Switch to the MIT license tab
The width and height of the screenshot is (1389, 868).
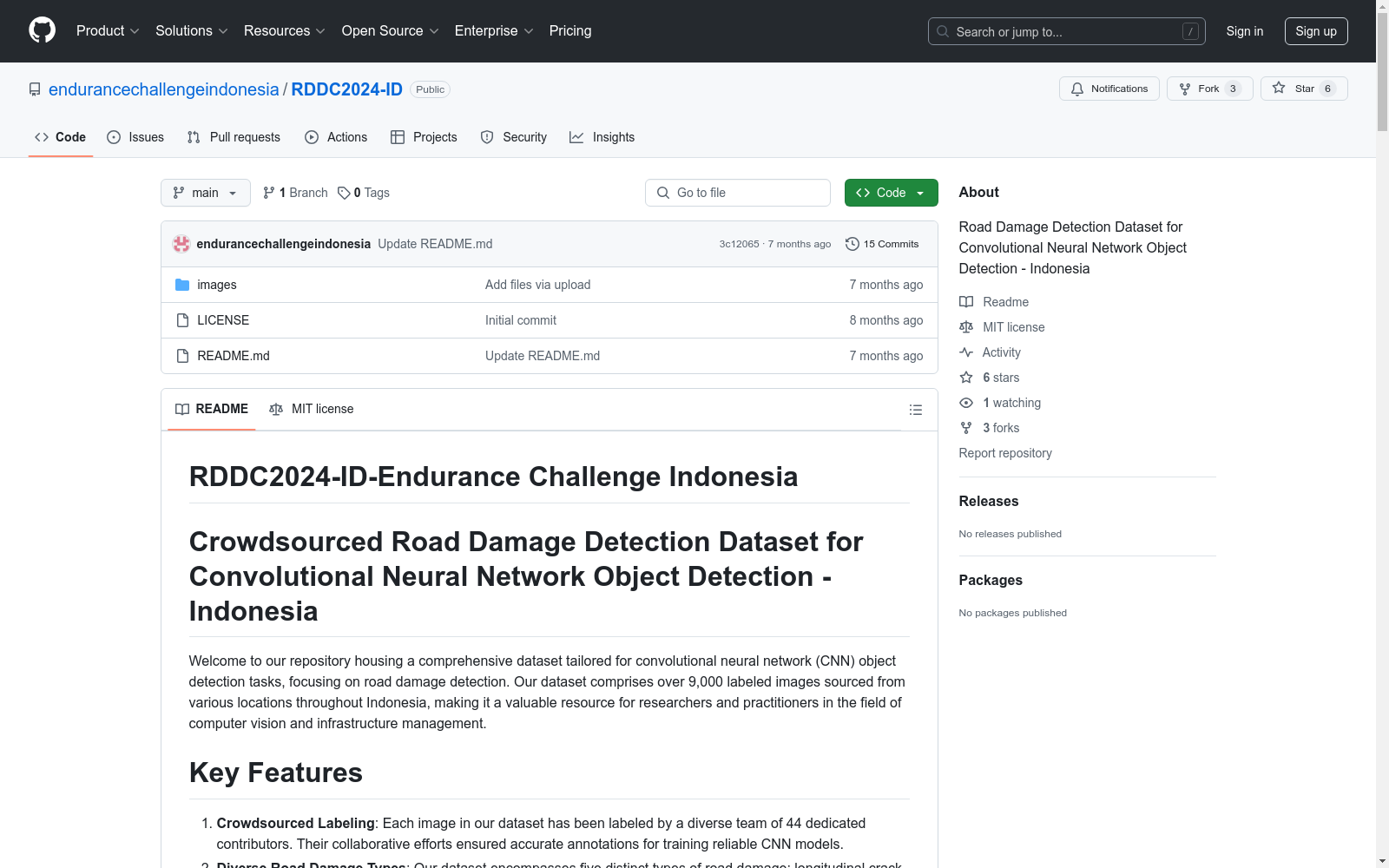click(x=312, y=409)
